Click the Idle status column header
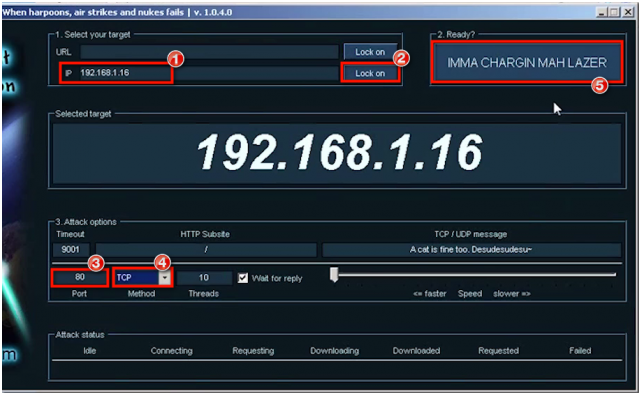Screen dimensions: 639x393 pos(90,351)
